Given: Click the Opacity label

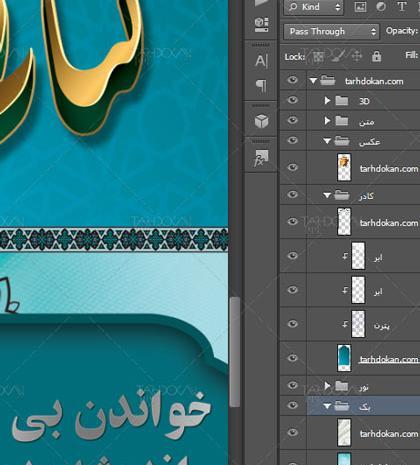Looking at the screenshot, I should pyautogui.click(x=402, y=31).
